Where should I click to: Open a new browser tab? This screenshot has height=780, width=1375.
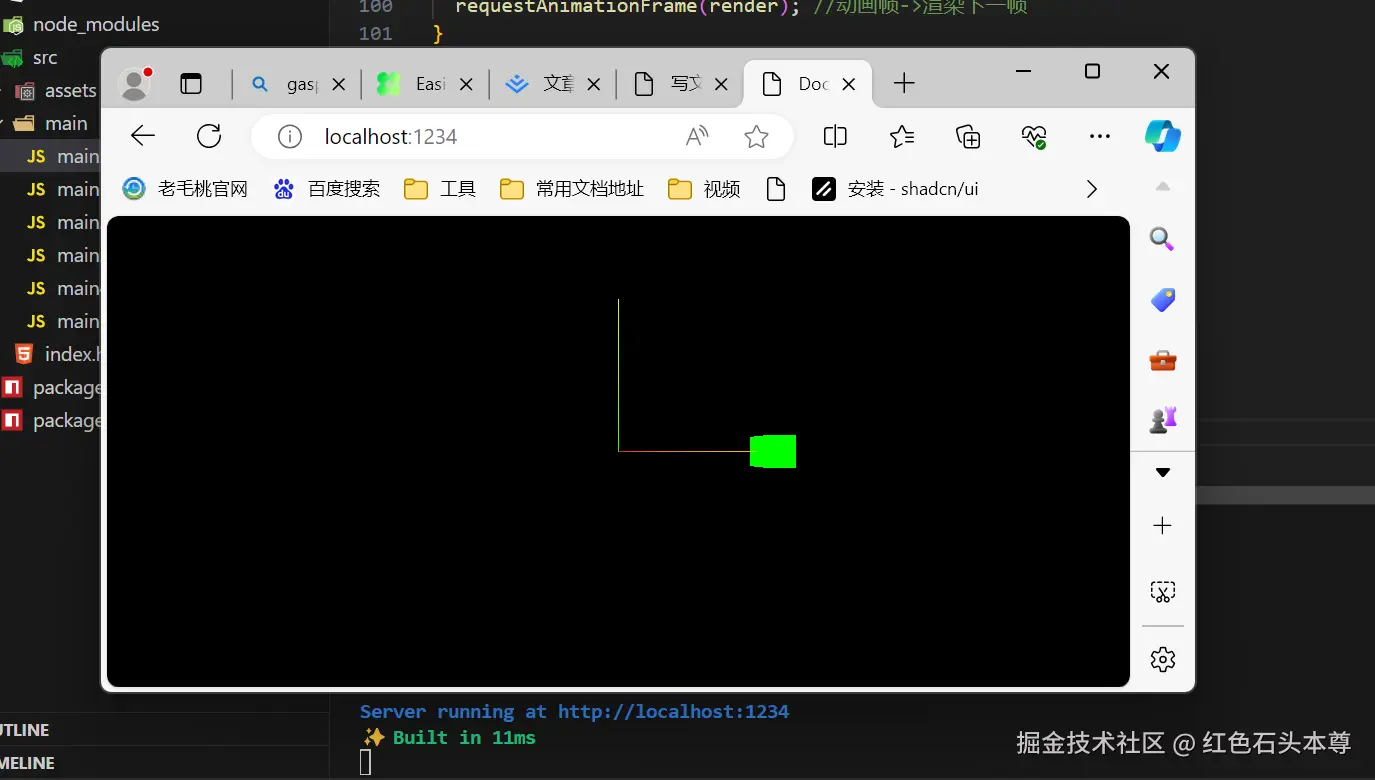tap(904, 84)
